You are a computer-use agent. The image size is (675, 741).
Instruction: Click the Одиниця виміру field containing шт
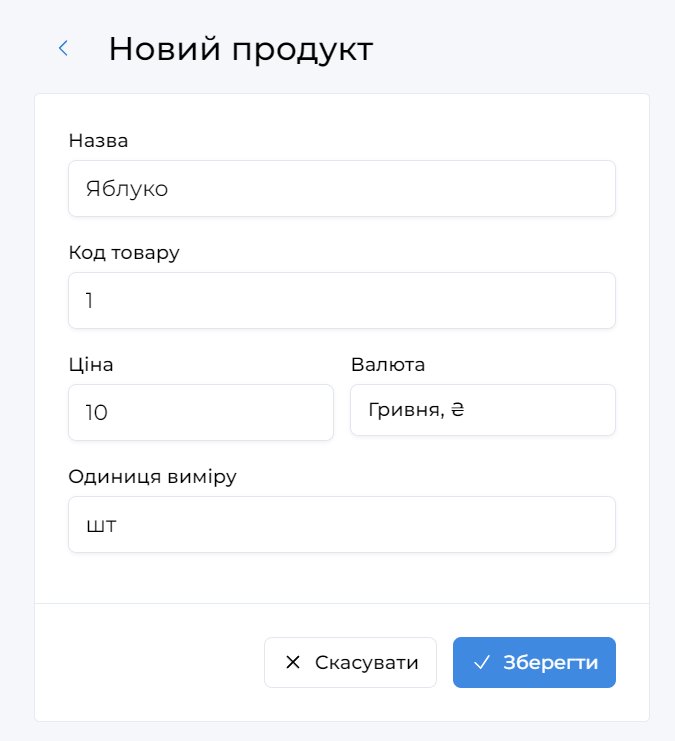[x=341, y=524]
